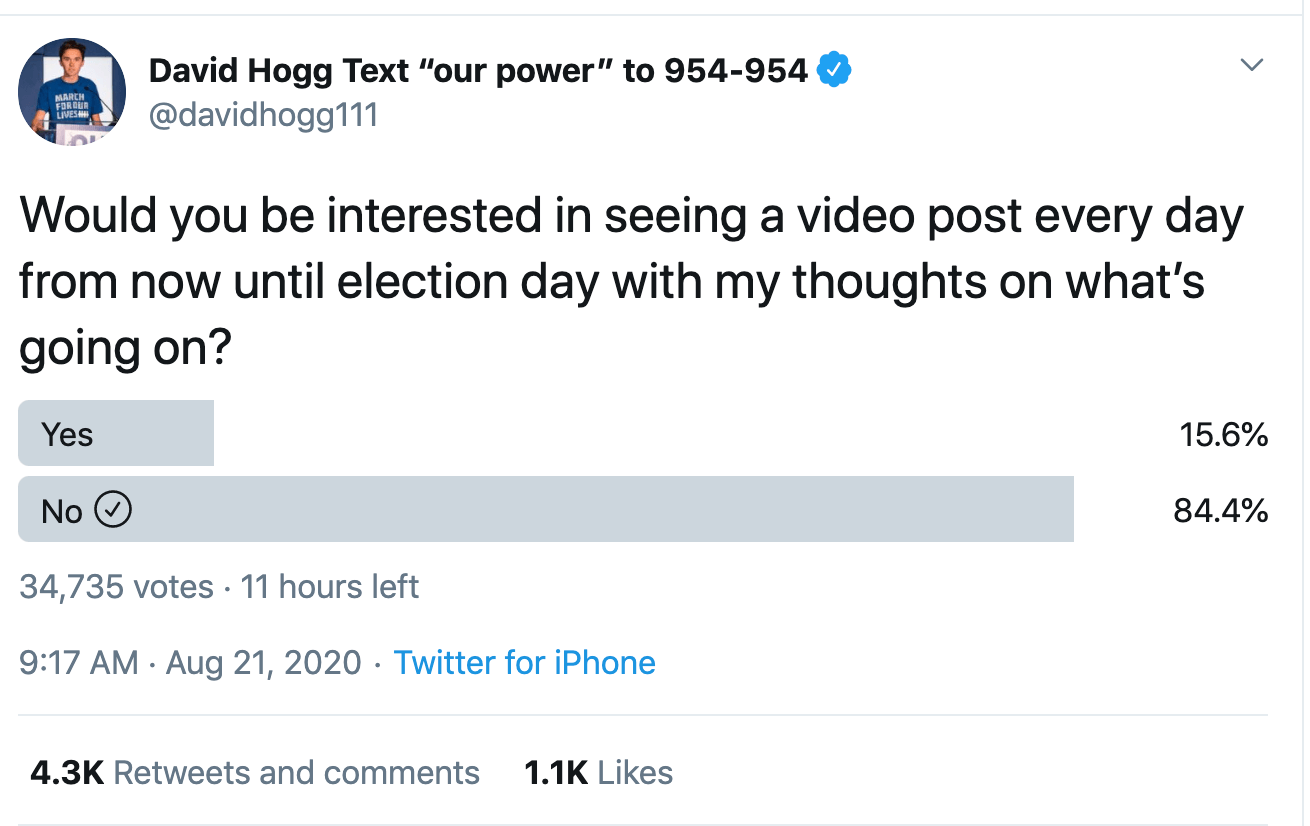Image resolution: width=1310 pixels, height=826 pixels.
Task: Click the David Hogg display name
Action: tap(278, 71)
